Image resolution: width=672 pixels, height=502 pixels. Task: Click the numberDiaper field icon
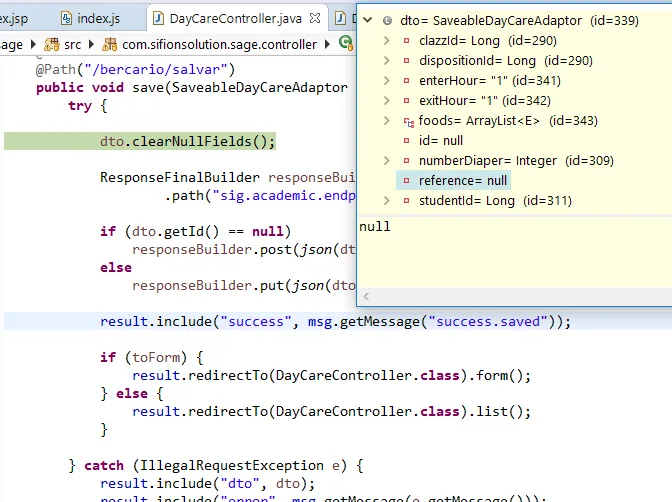click(x=406, y=161)
